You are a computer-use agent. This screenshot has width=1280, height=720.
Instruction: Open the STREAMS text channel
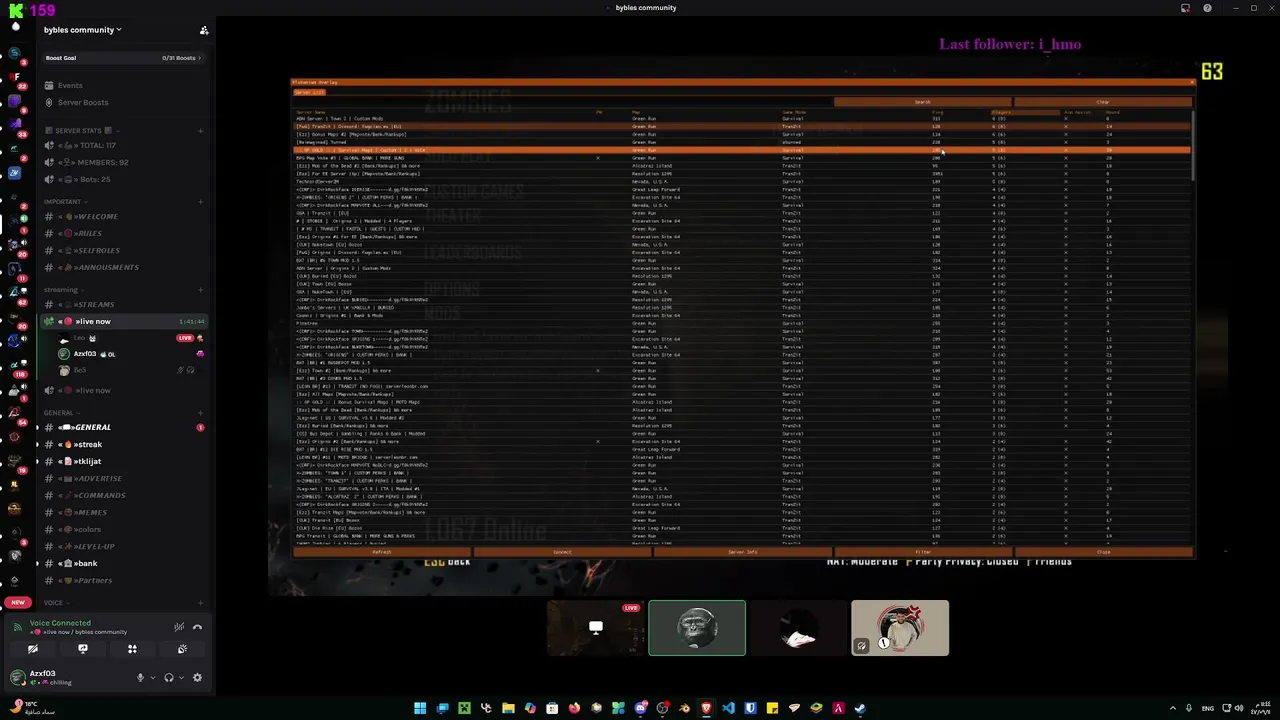[124, 304]
